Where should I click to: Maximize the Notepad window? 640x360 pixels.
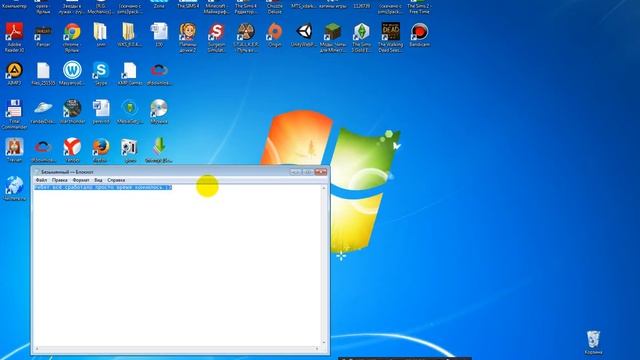tap(308, 172)
